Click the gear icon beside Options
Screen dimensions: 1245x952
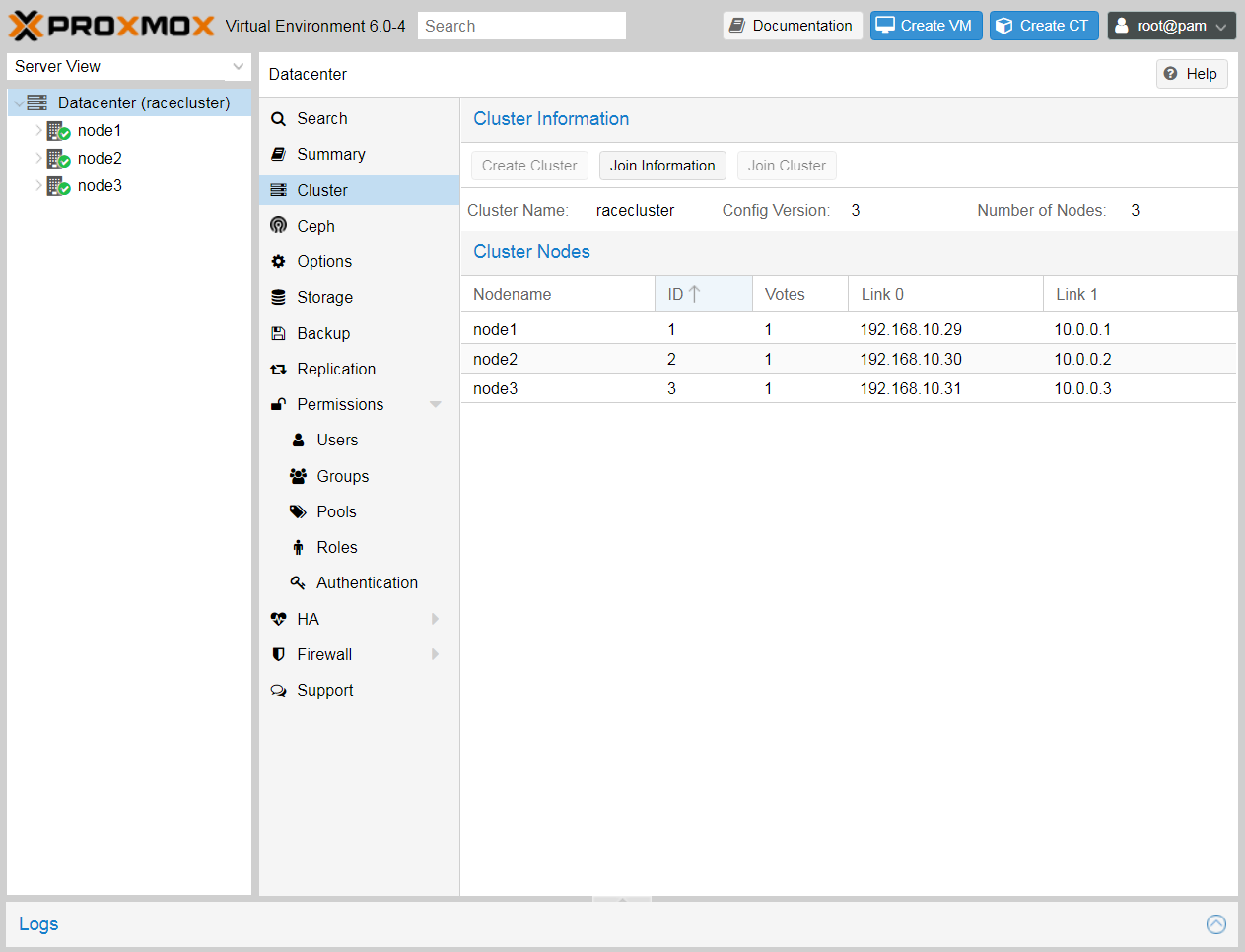(279, 261)
